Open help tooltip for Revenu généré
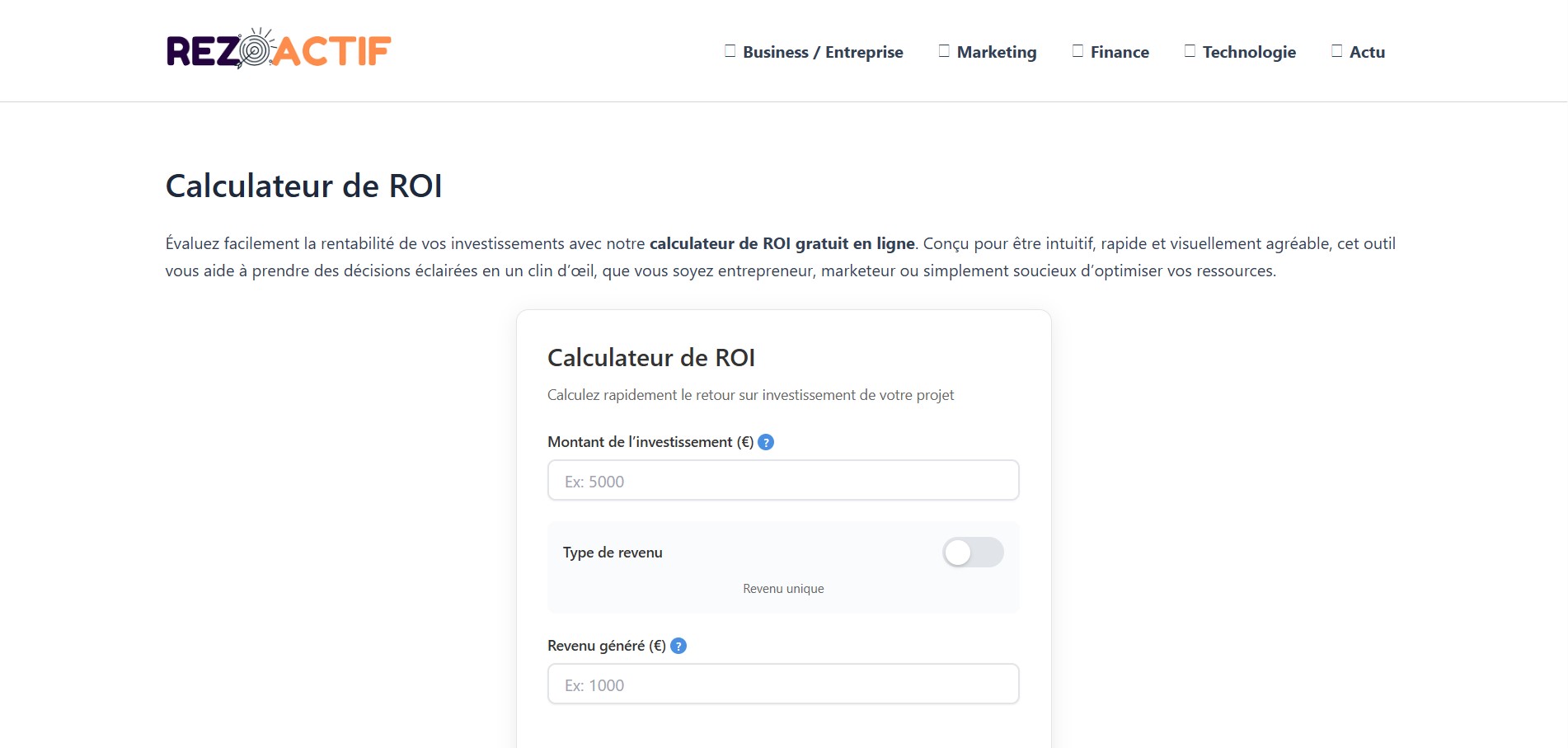This screenshot has height=748, width=1568. coord(678,646)
